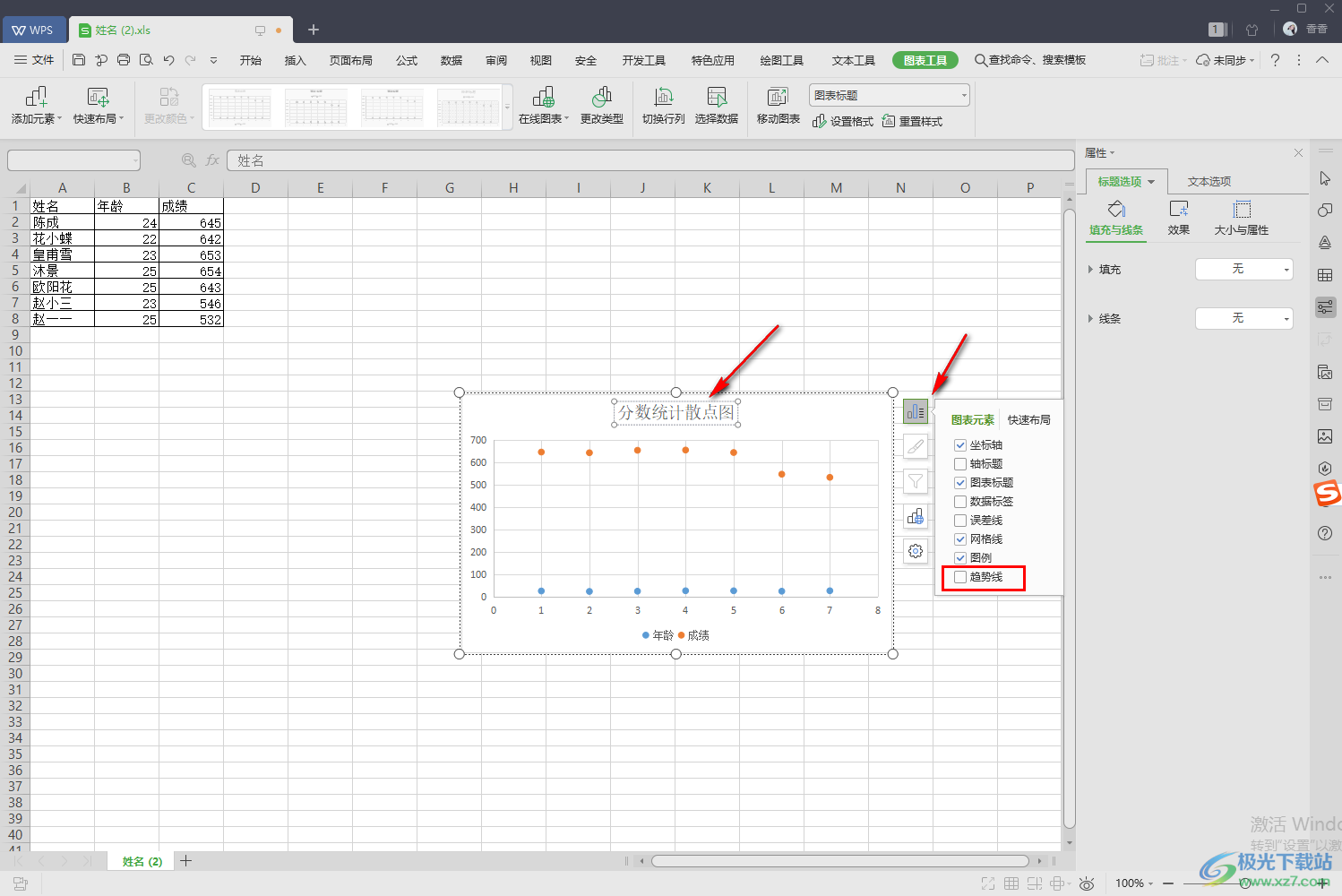Open Add Chart Element (添加元素)

coord(37,106)
